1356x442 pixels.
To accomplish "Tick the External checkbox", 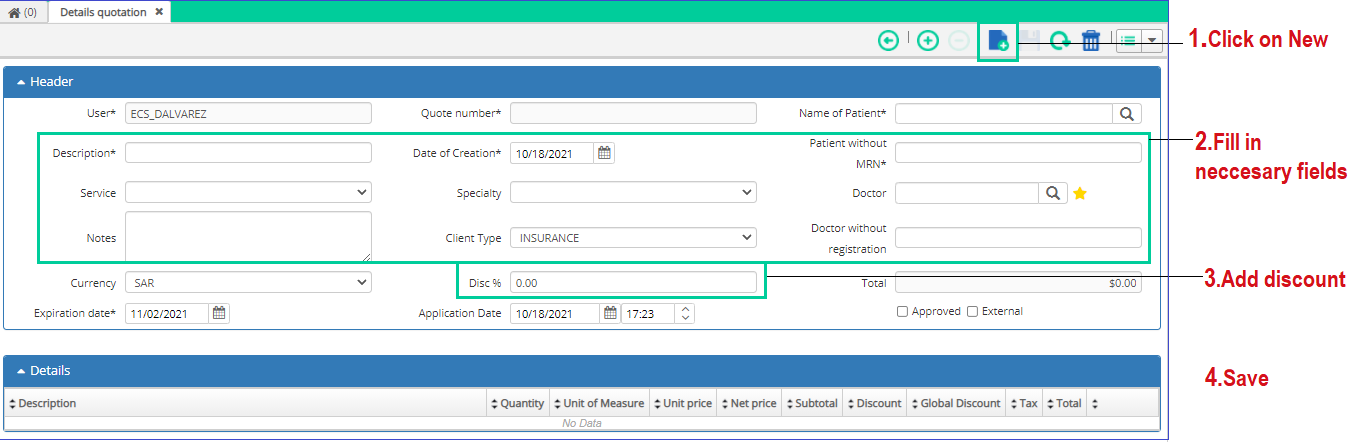I will [972, 311].
